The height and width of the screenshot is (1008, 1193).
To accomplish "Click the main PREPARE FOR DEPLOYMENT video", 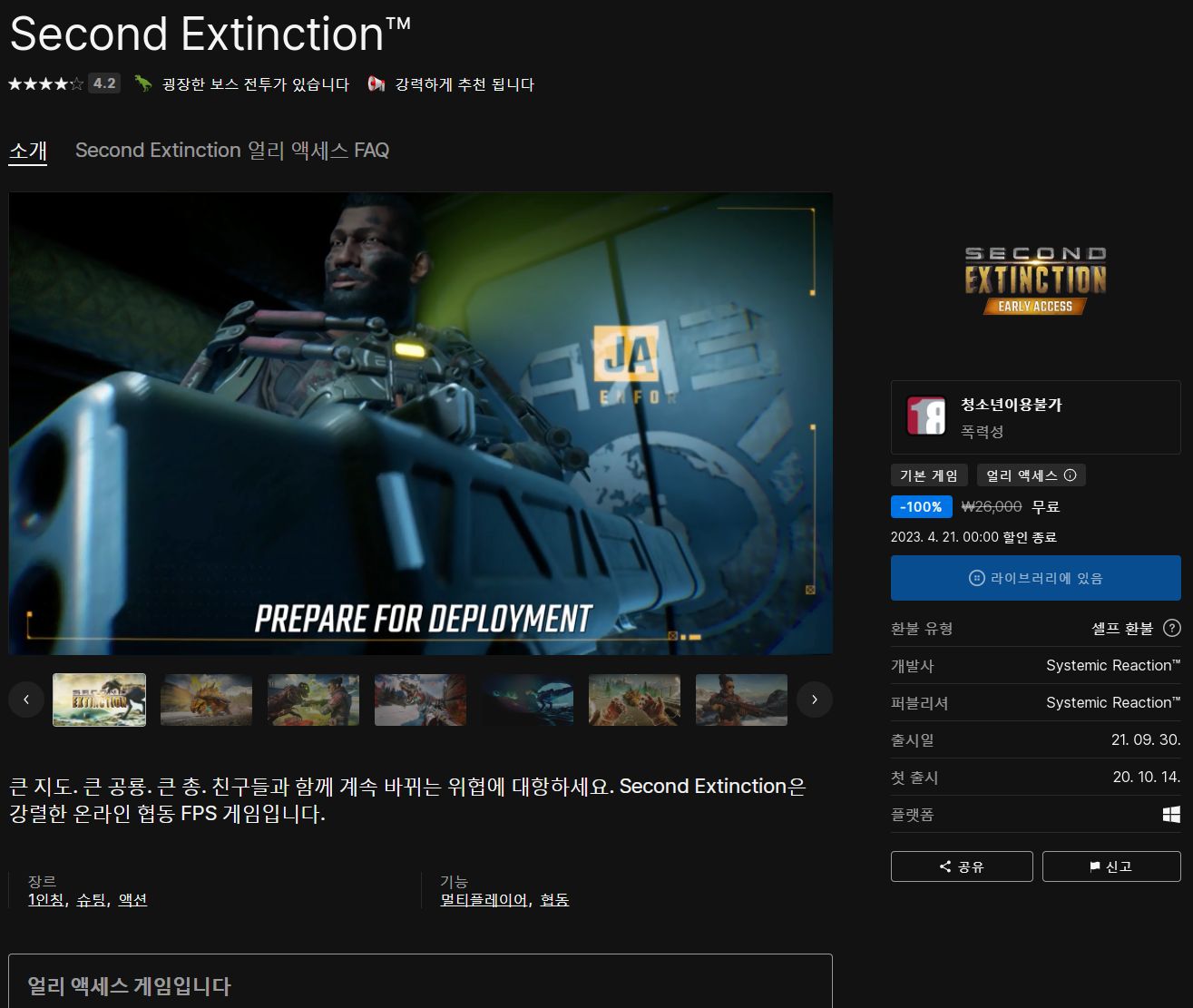I will pyautogui.click(x=421, y=423).
